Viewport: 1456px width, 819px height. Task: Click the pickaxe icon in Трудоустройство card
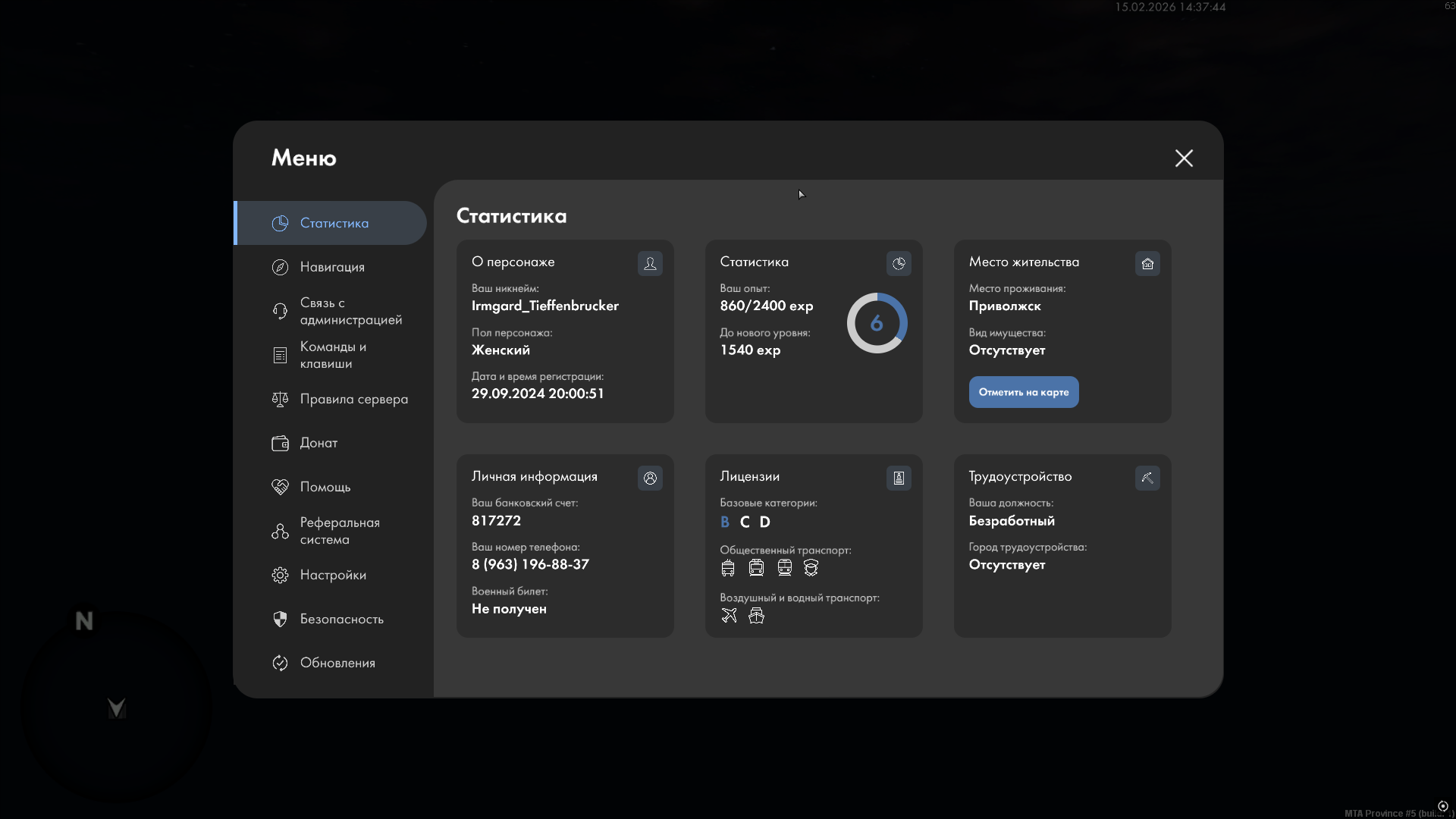point(1147,478)
